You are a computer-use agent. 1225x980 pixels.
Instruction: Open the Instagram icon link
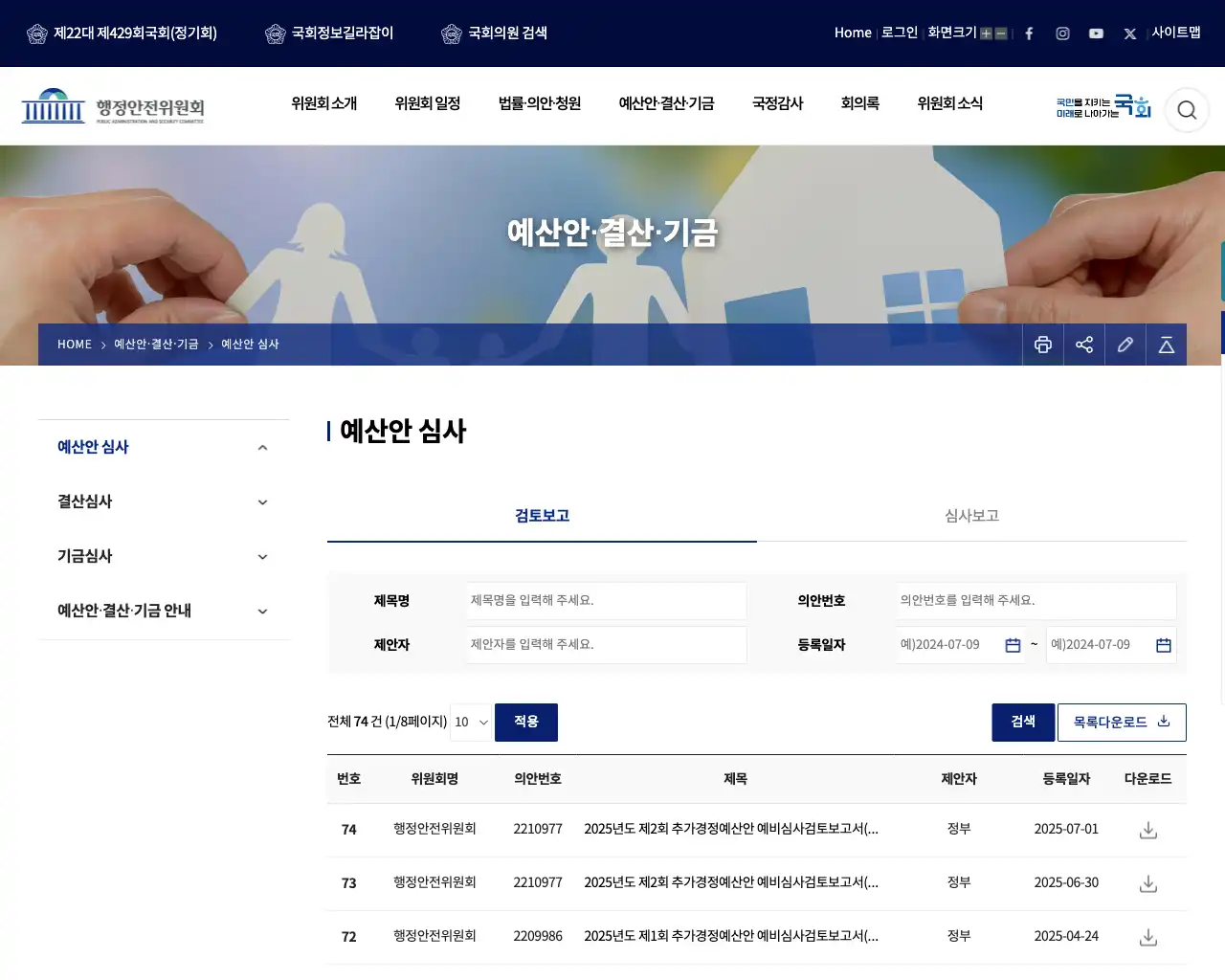tap(1062, 33)
